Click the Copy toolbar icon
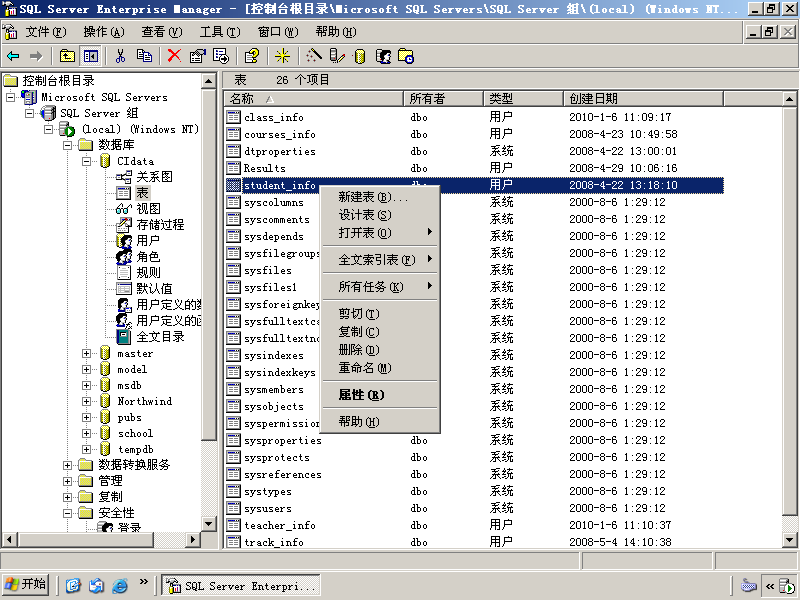The height and width of the screenshot is (600, 800). [144, 56]
